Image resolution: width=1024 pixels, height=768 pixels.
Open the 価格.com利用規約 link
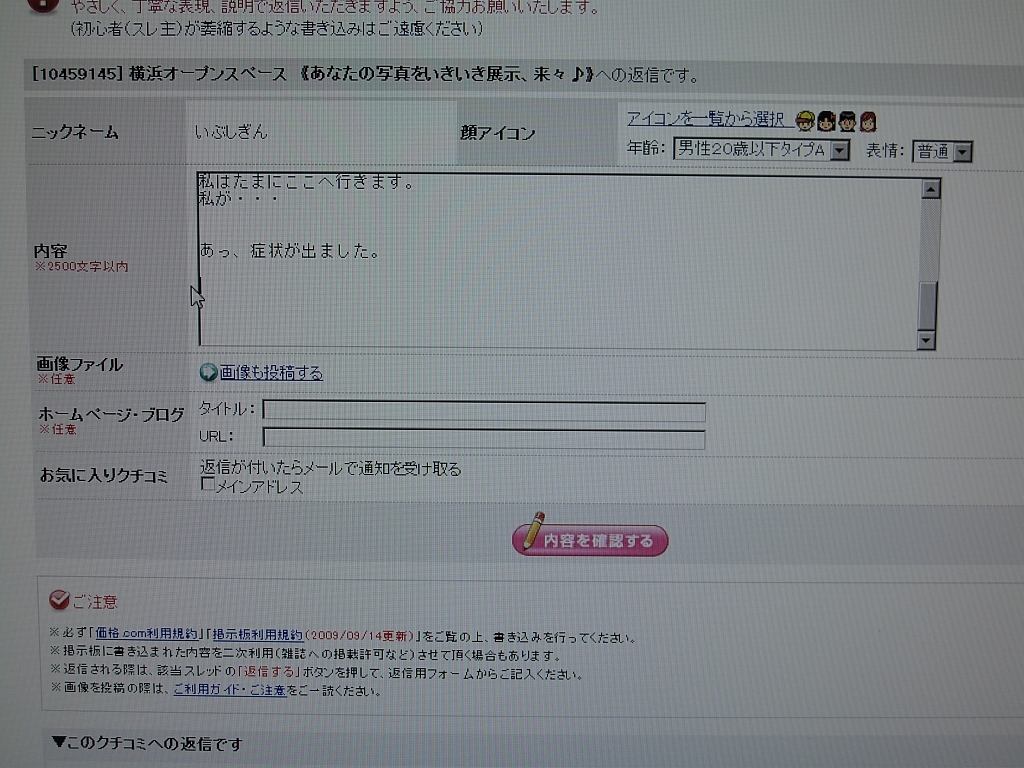point(146,633)
